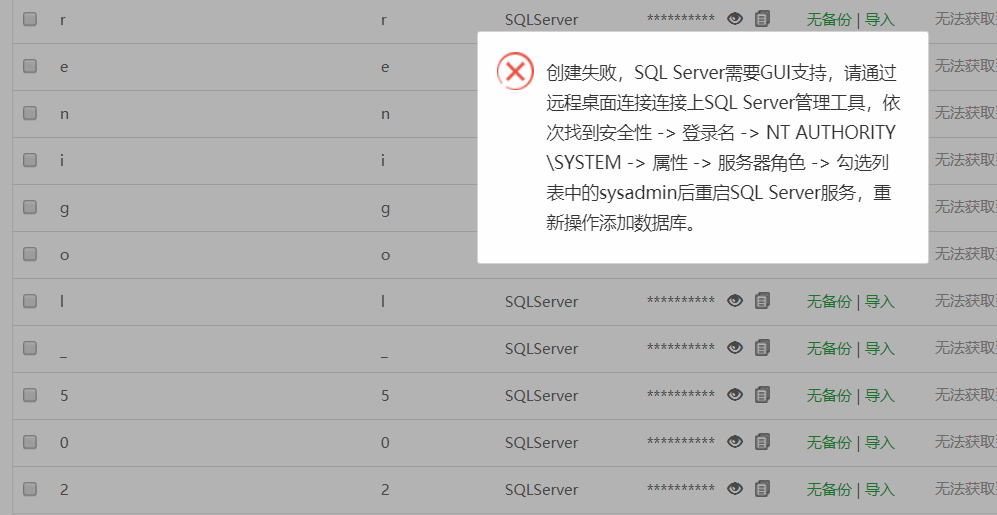
Task: Select row 2 with its checkbox
Action: coord(30,489)
